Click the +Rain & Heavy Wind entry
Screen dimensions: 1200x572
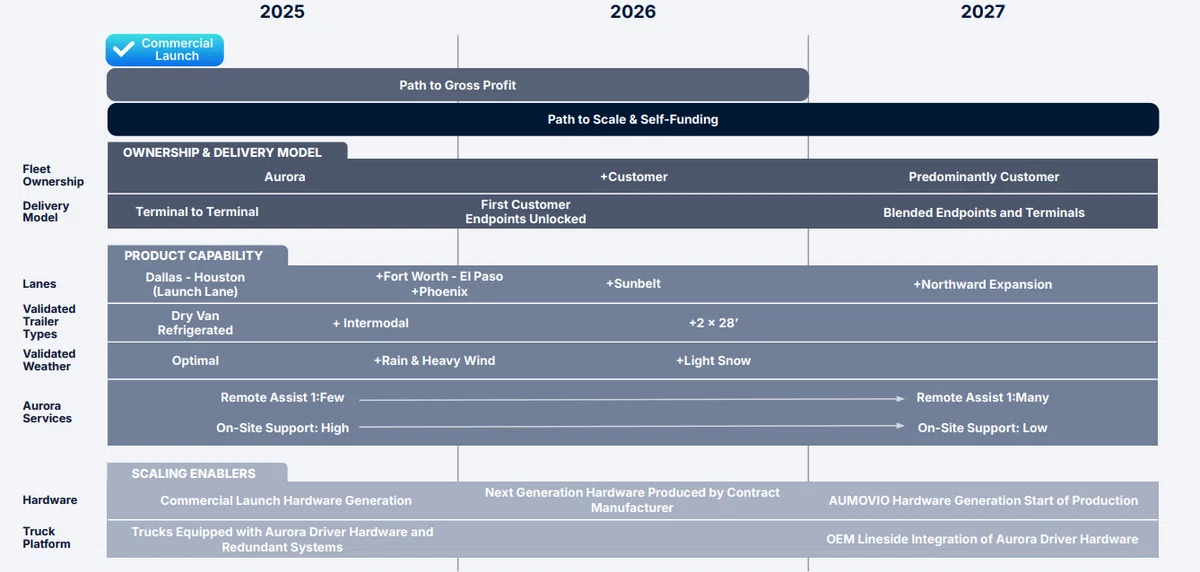[x=434, y=361]
